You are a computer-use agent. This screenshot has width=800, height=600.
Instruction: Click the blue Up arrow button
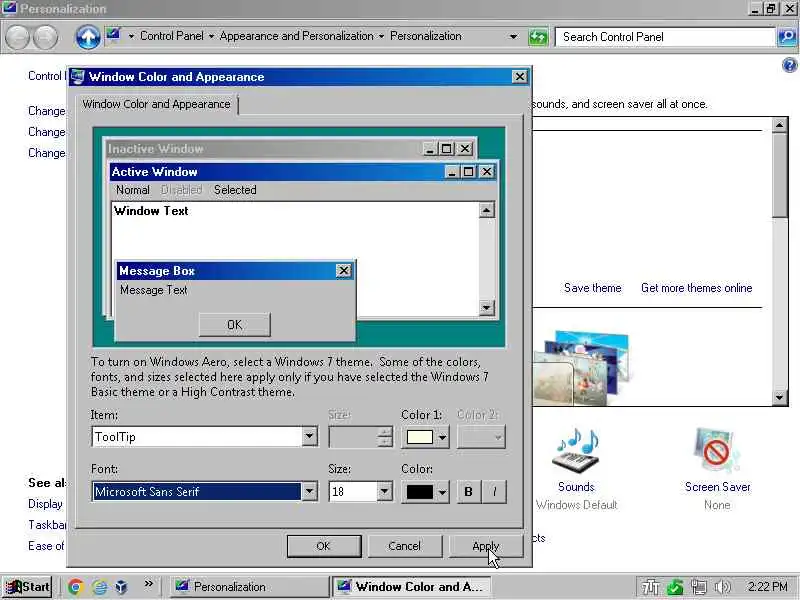(88, 37)
